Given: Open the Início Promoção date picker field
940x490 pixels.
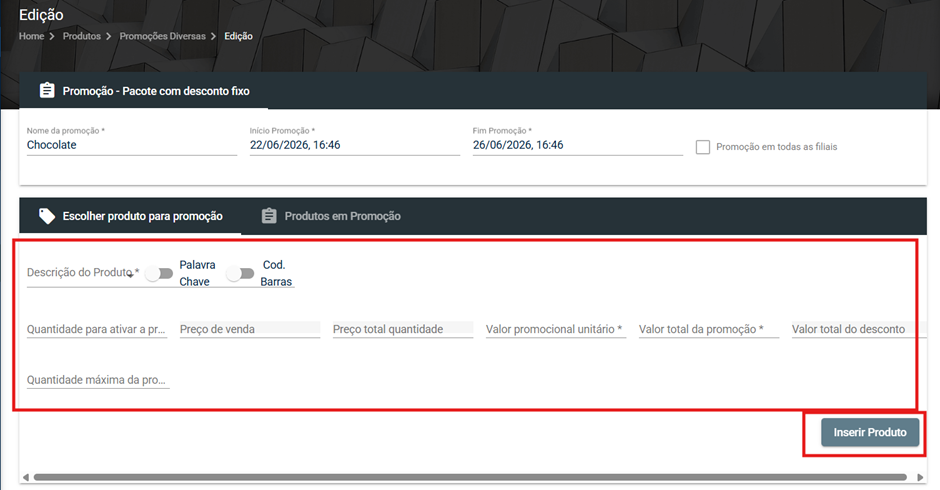Looking at the screenshot, I should pyautogui.click(x=355, y=145).
